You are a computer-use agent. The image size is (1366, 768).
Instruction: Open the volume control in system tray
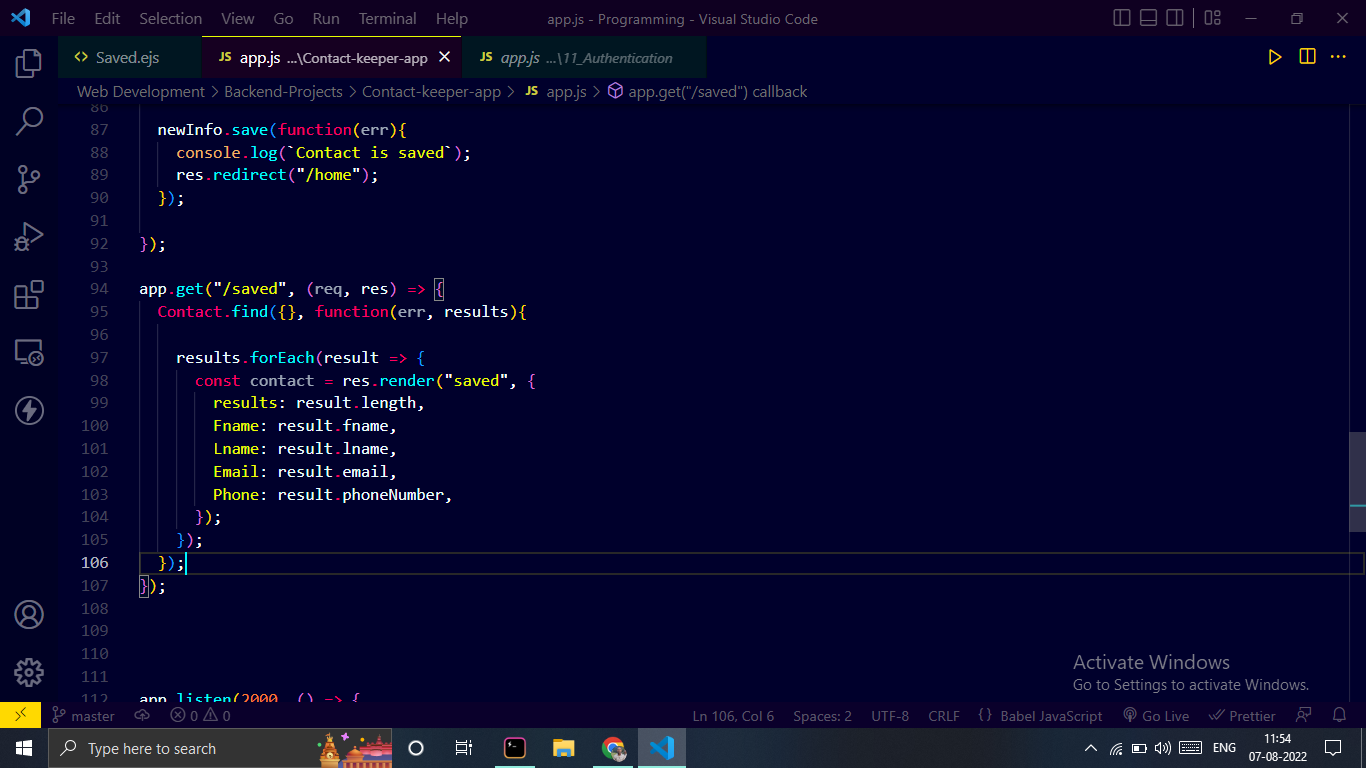[1162, 748]
